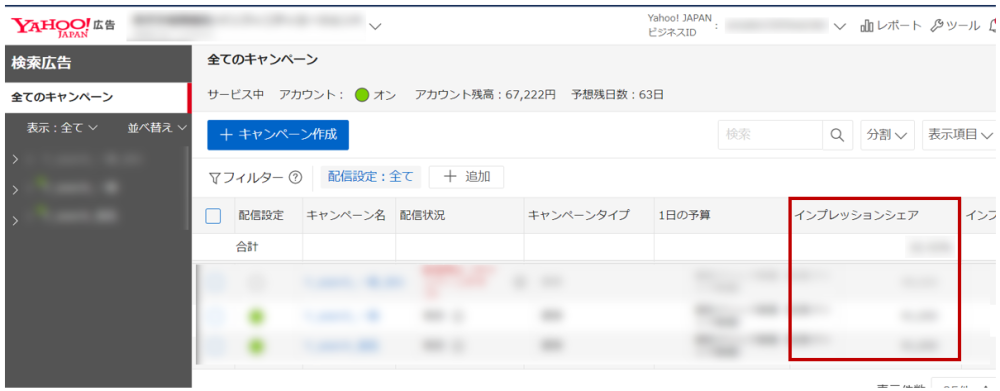The width and height of the screenshot is (1000, 391).
Task: Sort by インプレッションシェア column header
Action: click(856, 216)
